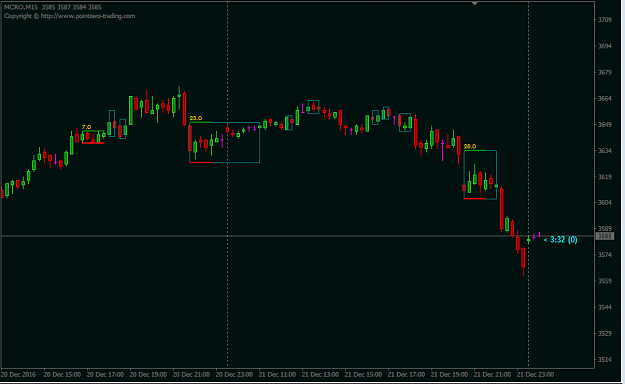Click the "21 Dec 23:00" time label

click(x=536, y=374)
